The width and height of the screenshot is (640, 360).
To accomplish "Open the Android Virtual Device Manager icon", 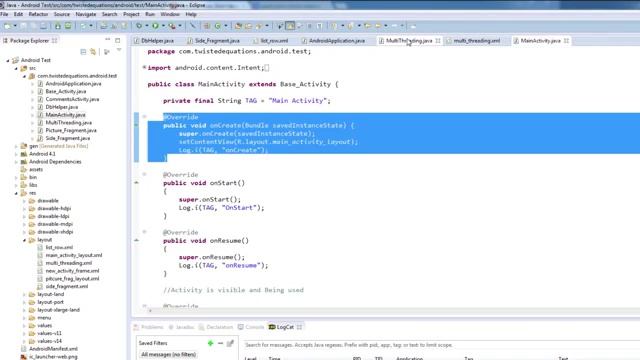I will point(68,26).
